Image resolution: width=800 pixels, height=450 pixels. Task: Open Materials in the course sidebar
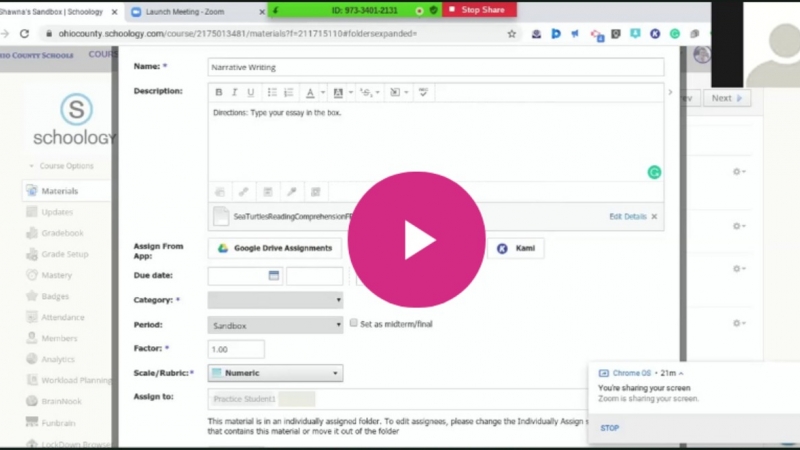coord(60,191)
